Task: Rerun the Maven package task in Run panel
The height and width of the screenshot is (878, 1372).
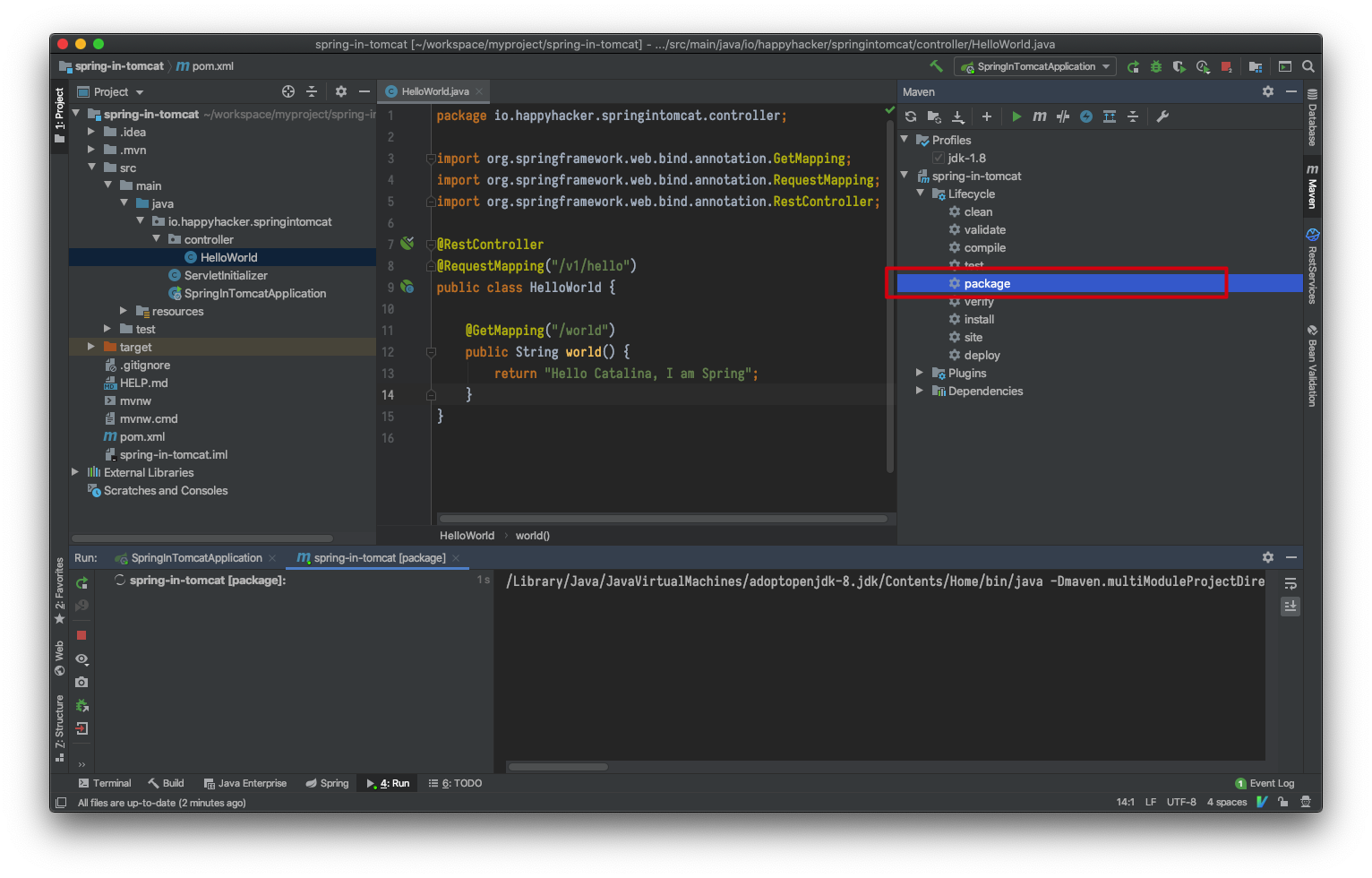Action: tap(81, 583)
